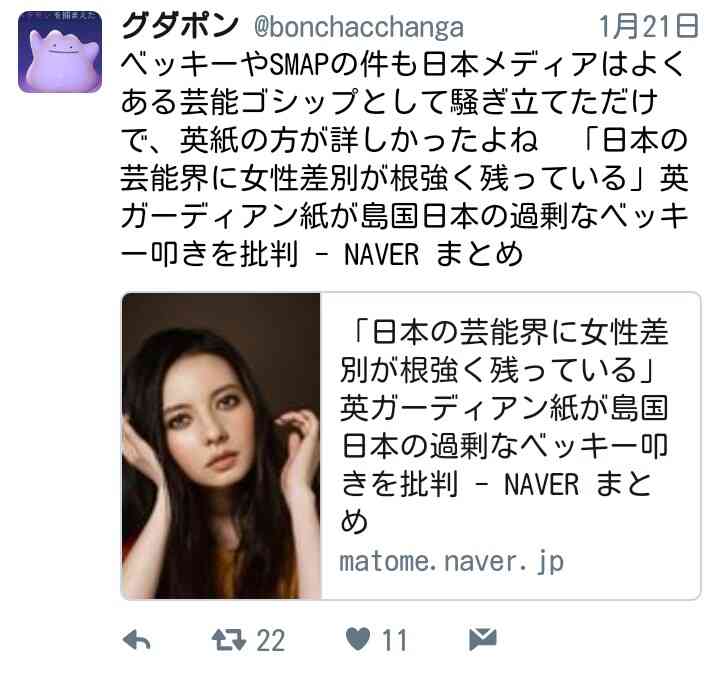Visit the @bonchacchanga handle profile
This screenshot has height=674, width=720.
coord(359,28)
